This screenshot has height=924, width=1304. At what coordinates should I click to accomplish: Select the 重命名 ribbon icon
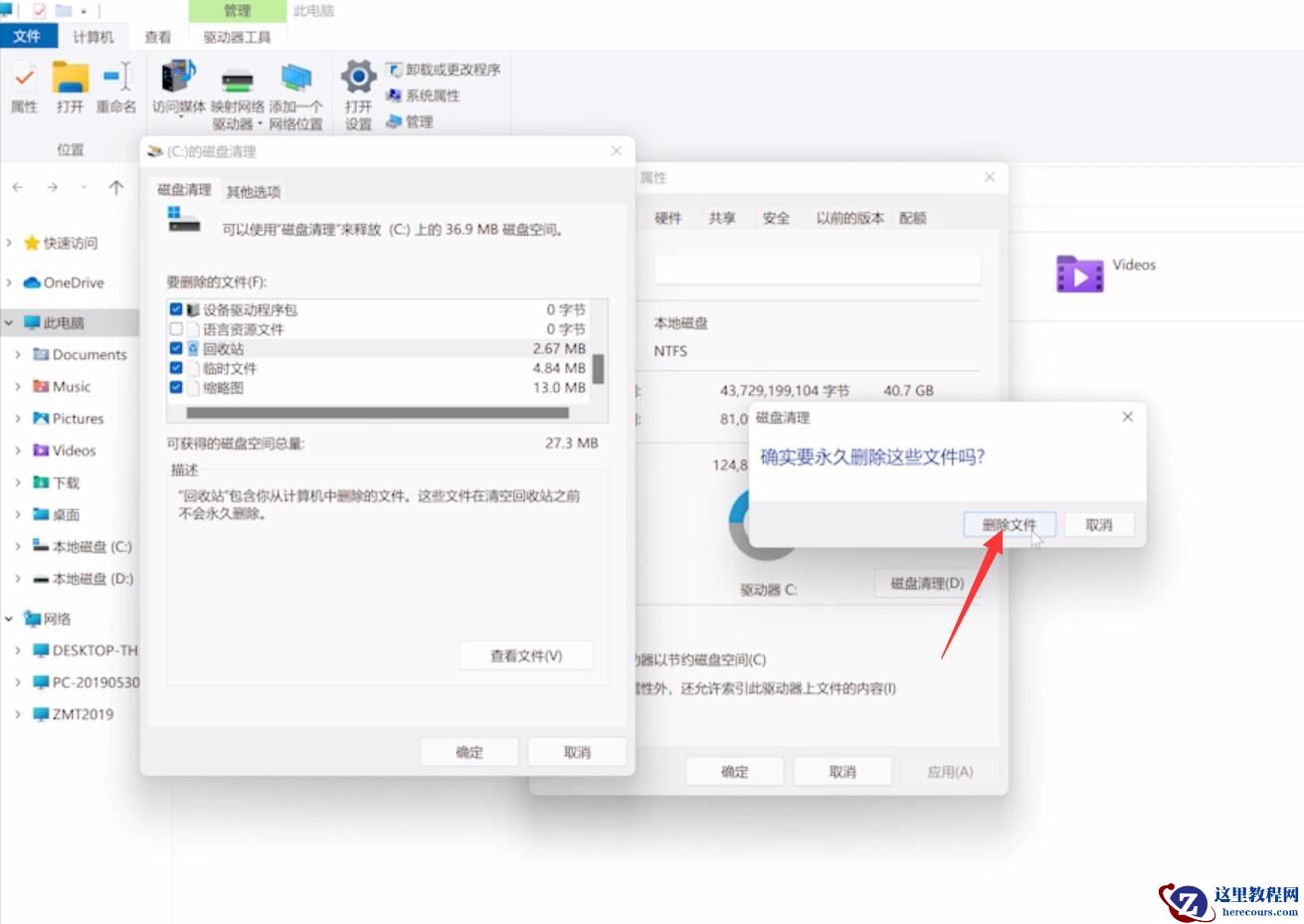click(115, 90)
